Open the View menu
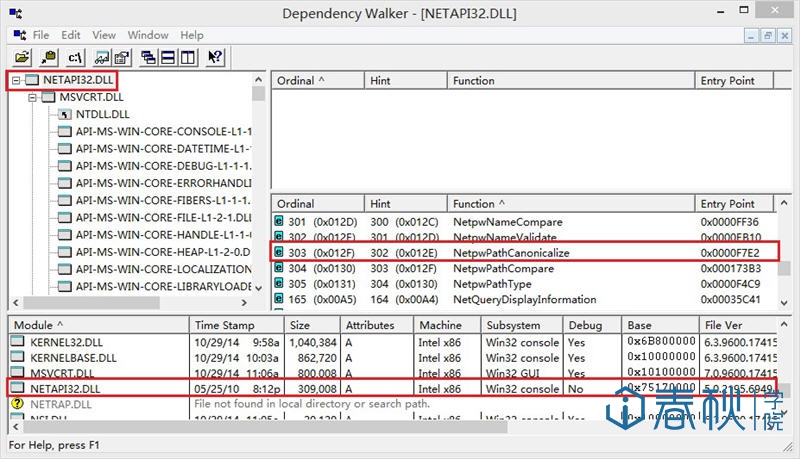Image resolution: width=800 pixels, height=459 pixels. click(104, 35)
